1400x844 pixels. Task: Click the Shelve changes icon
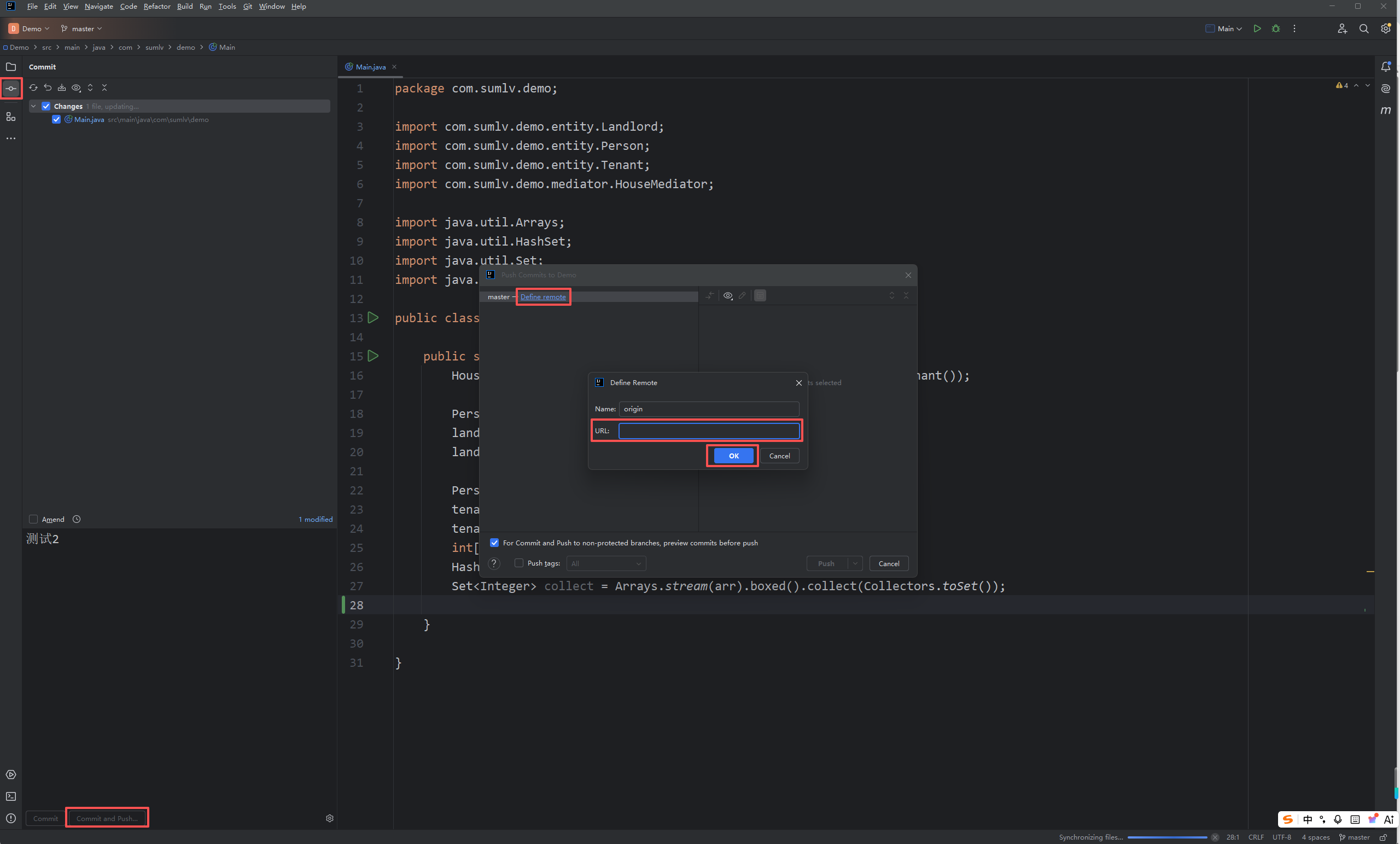pos(62,88)
